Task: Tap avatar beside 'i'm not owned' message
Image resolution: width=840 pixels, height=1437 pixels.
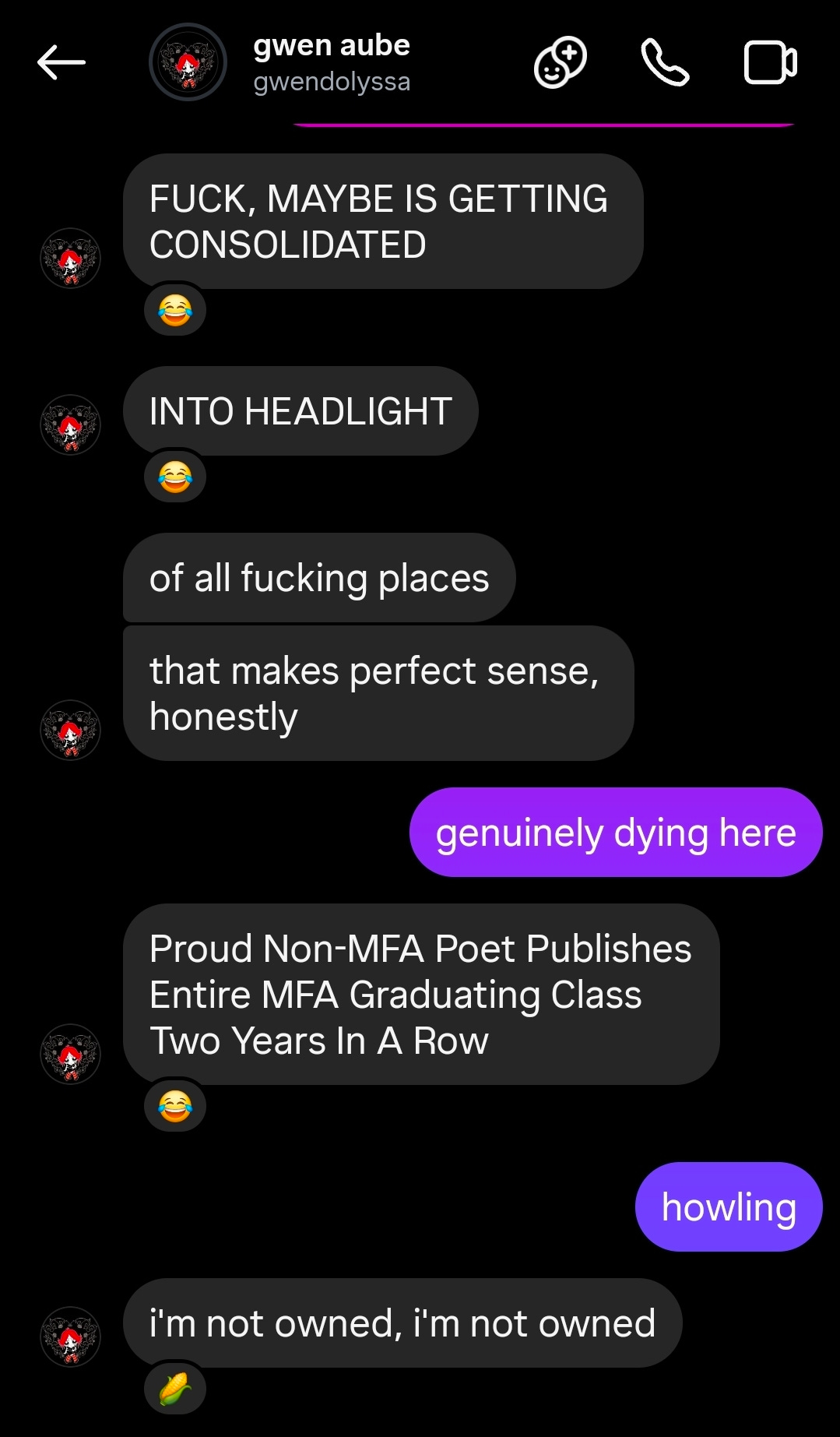Action: [x=70, y=1337]
